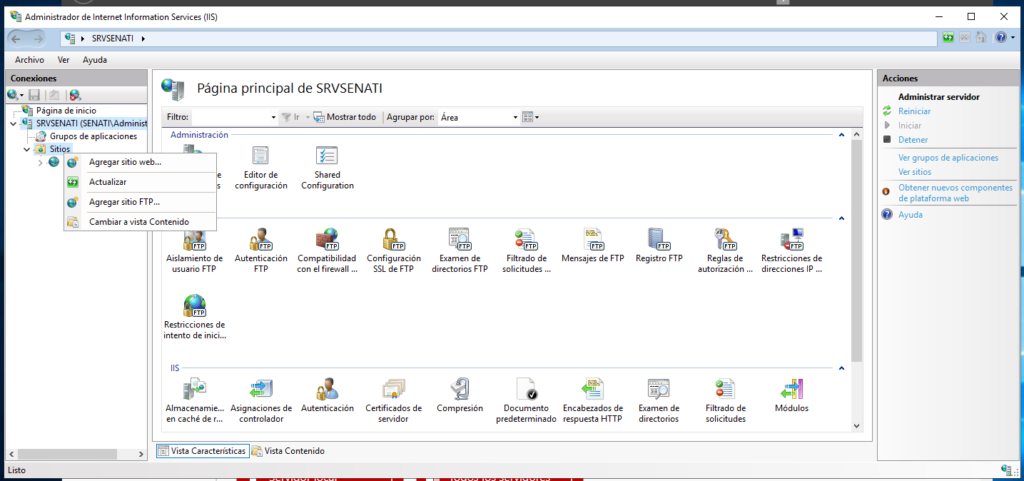This screenshot has width=1024, height=481.
Task: Collapse the IIS group section
Action: pyautogui.click(x=842, y=368)
